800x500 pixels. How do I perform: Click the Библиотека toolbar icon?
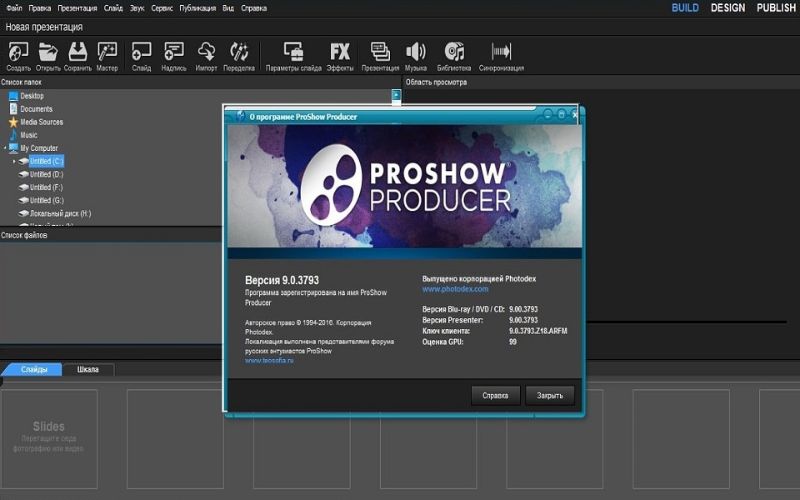coord(455,52)
